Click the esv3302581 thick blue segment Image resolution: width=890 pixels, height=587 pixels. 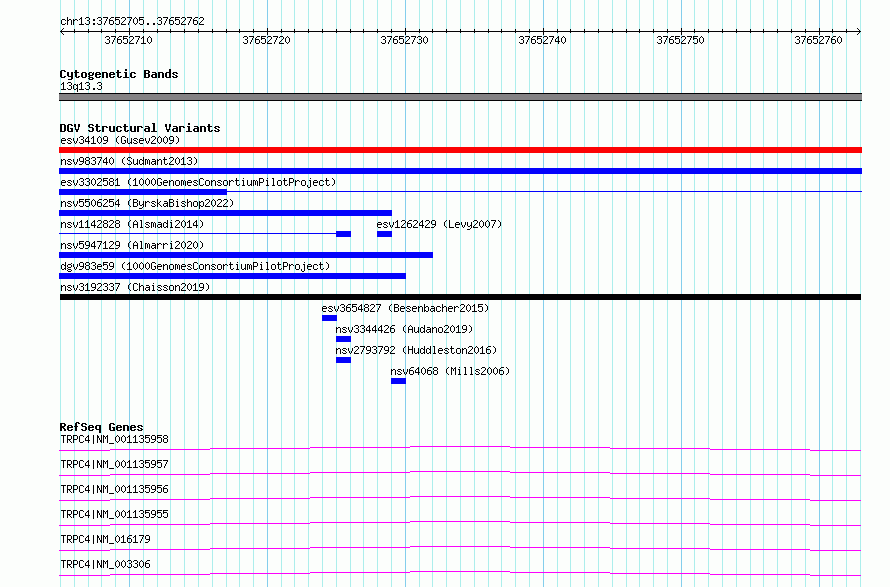[143, 192]
